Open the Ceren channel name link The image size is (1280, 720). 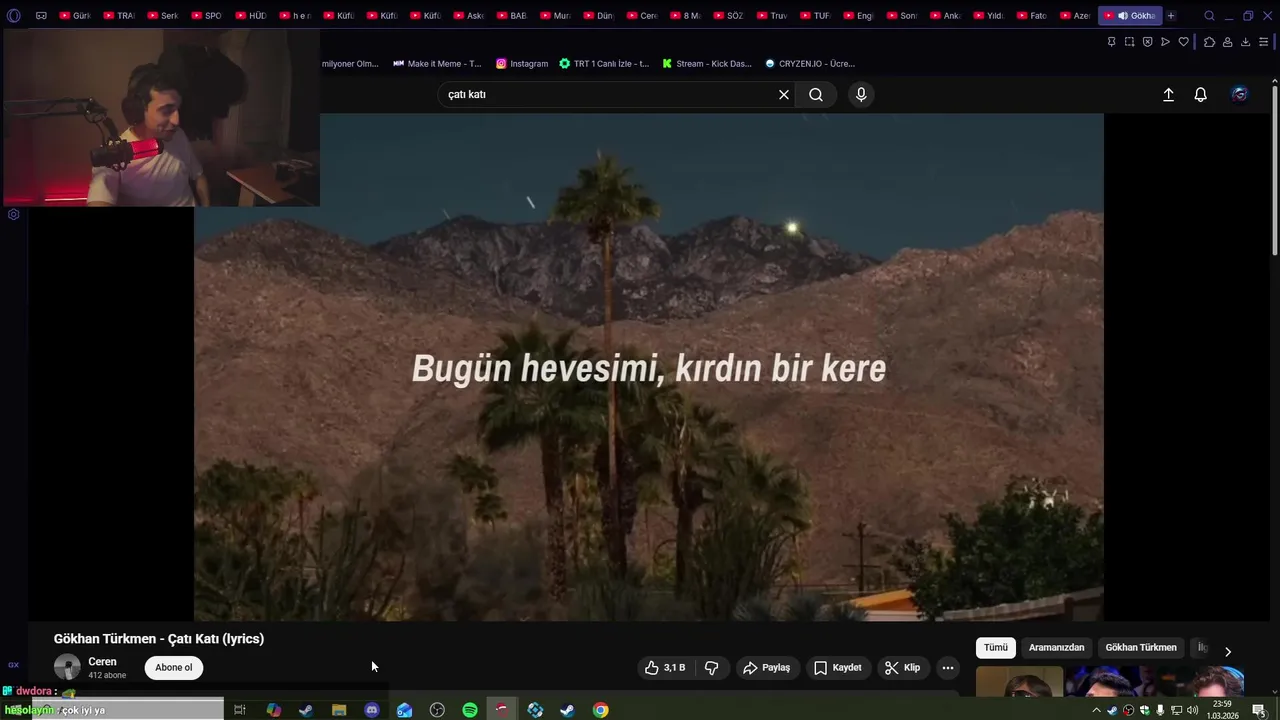point(102,662)
